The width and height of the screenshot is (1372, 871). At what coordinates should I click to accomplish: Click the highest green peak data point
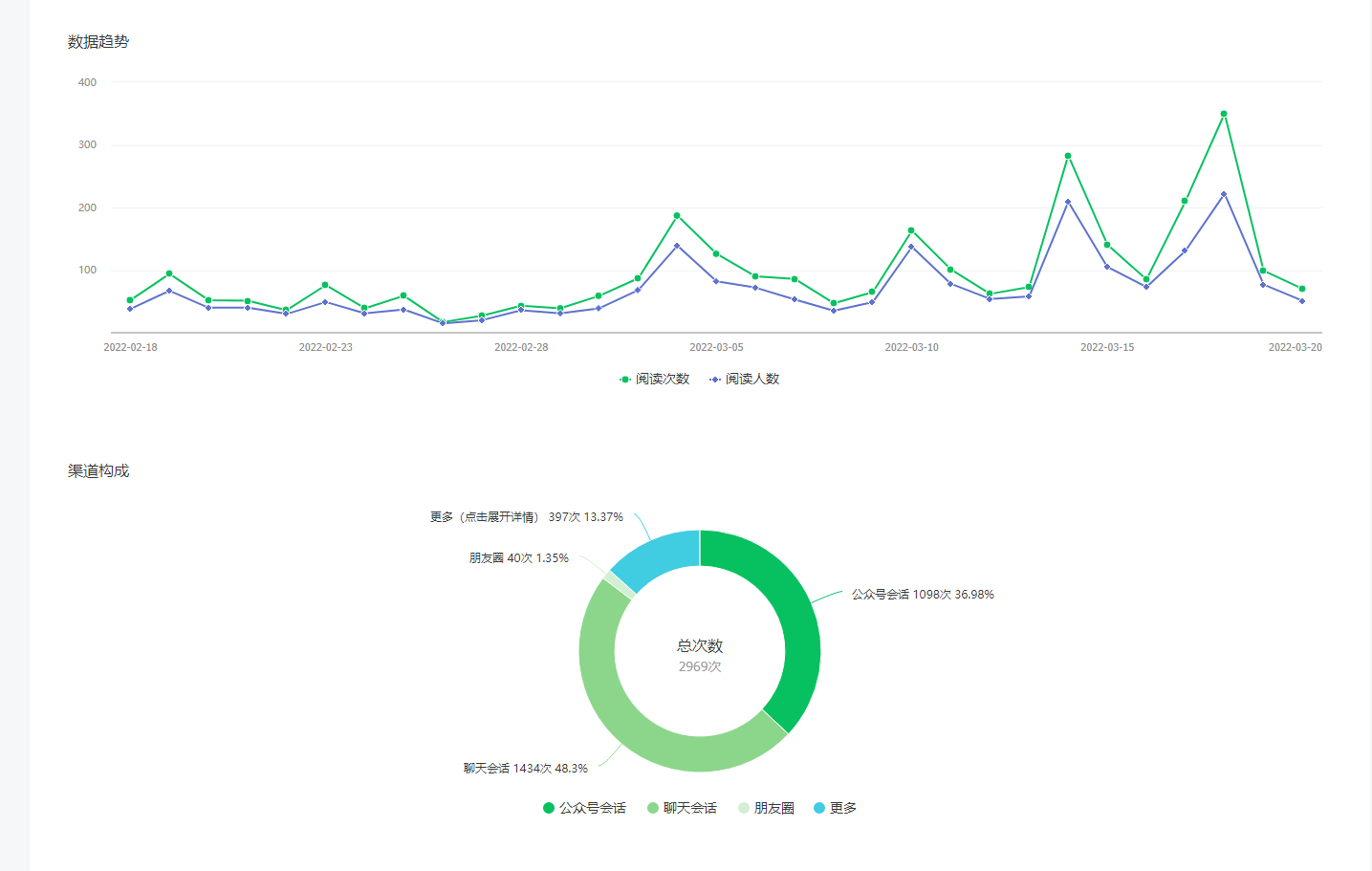tap(1224, 114)
